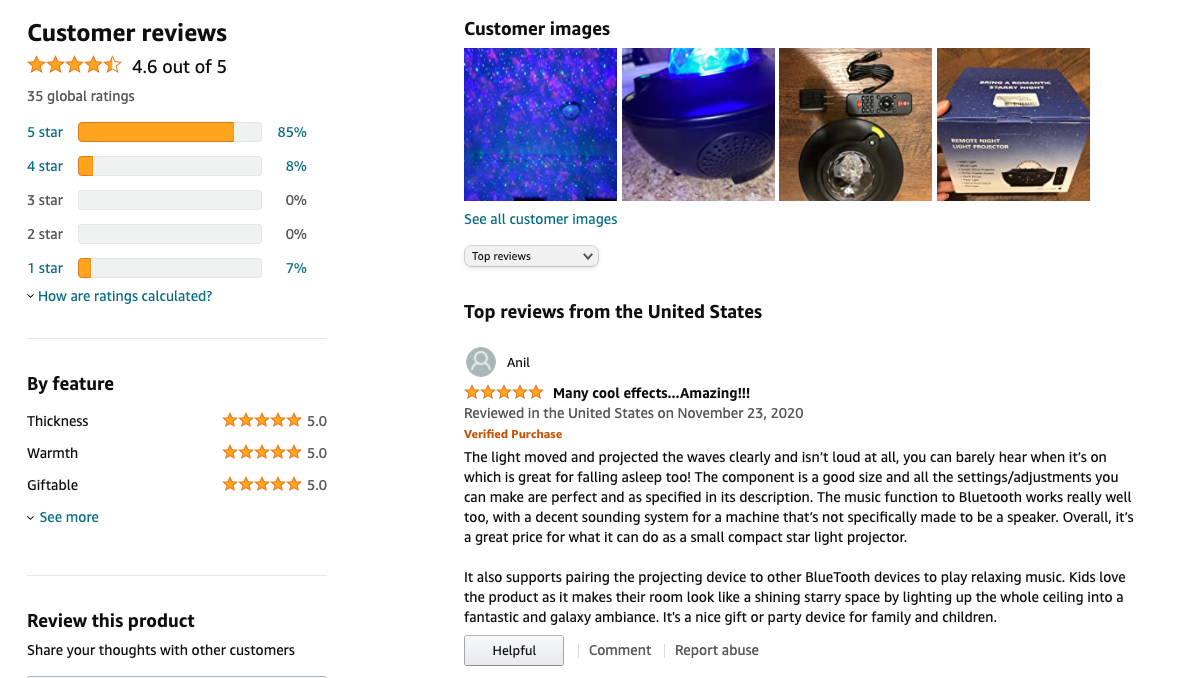Open the remote and adapter photo thumbnail
This screenshot has width=1184, height=678.
pos(855,124)
